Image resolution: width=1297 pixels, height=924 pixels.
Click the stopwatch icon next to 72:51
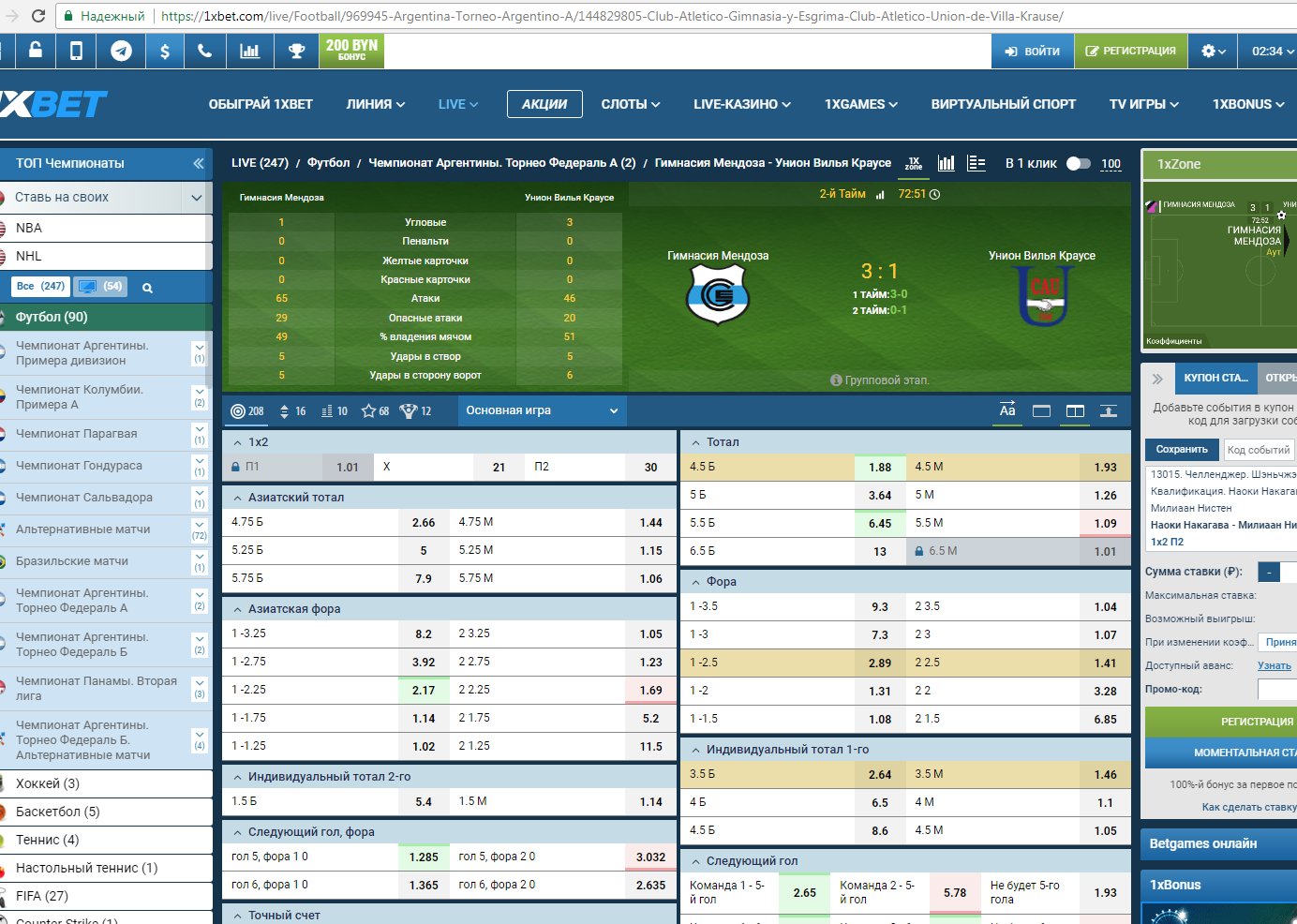coord(934,195)
